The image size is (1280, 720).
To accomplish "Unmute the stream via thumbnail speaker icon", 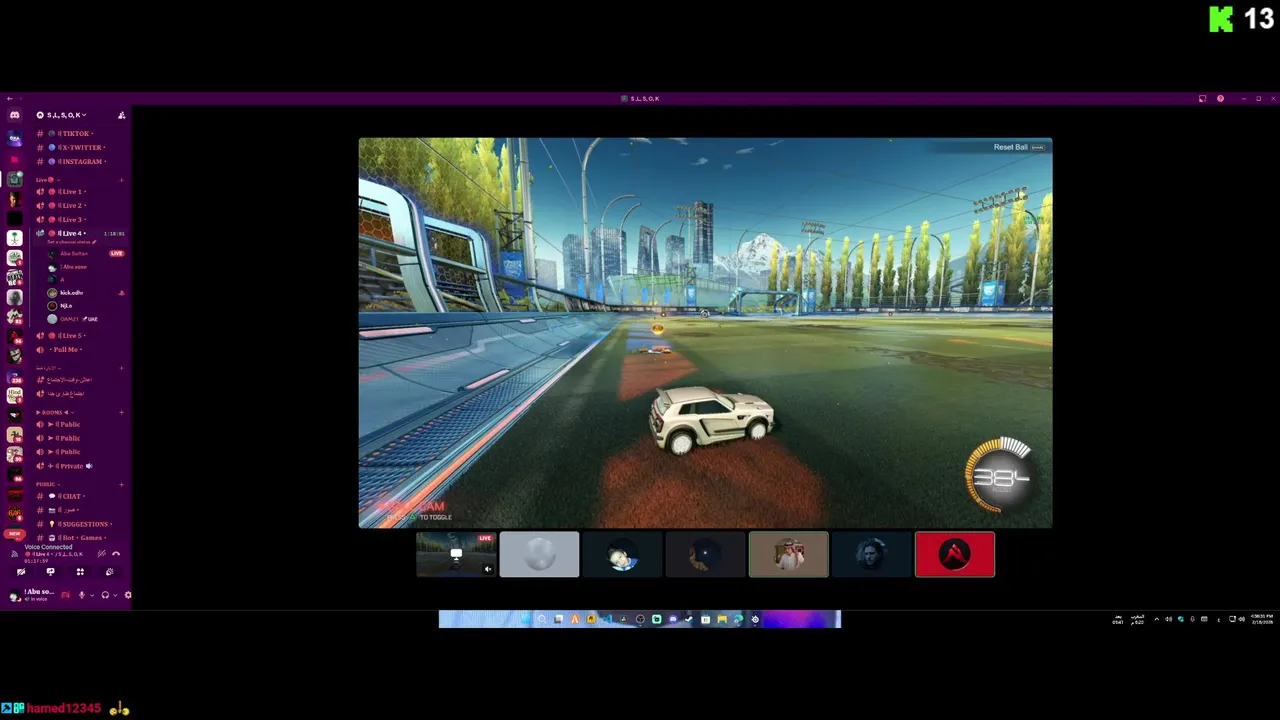I will click(x=488, y=569).
